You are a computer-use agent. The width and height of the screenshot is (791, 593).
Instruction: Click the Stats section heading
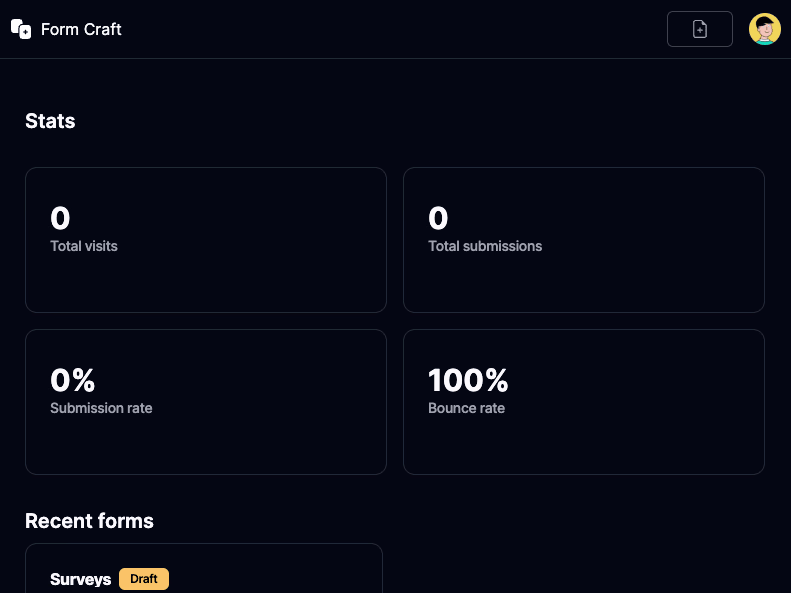[x=50, y=121]
